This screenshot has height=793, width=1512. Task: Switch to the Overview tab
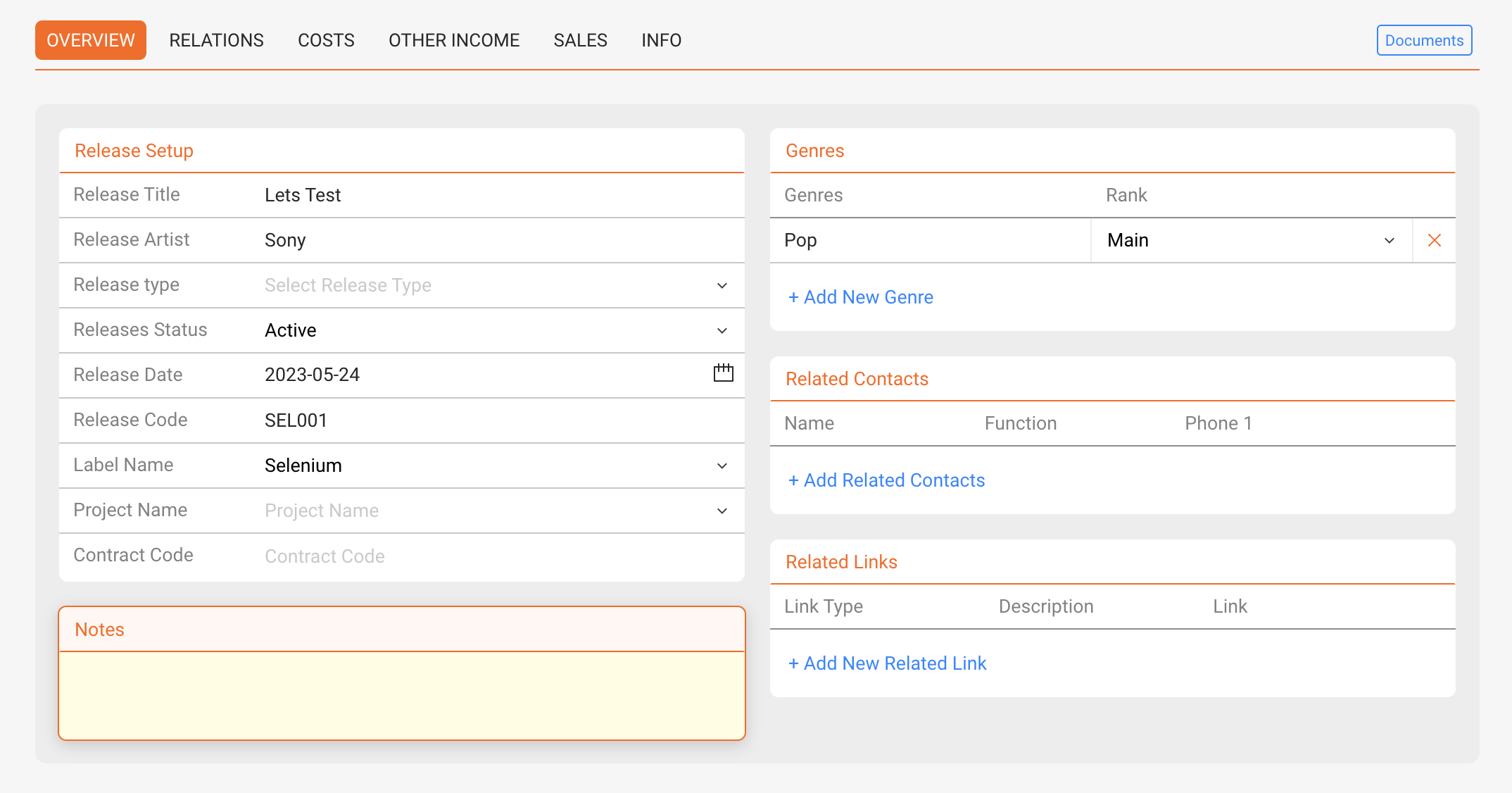pos(91,40)
